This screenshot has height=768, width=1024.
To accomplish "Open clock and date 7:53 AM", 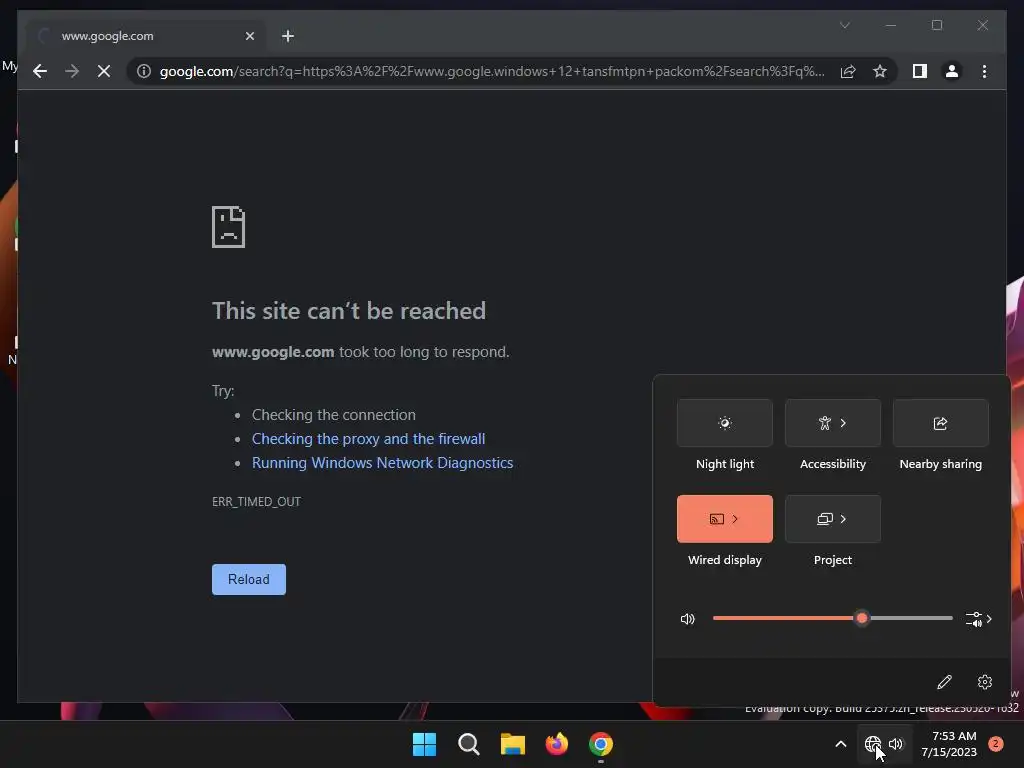I will point(949,744).
